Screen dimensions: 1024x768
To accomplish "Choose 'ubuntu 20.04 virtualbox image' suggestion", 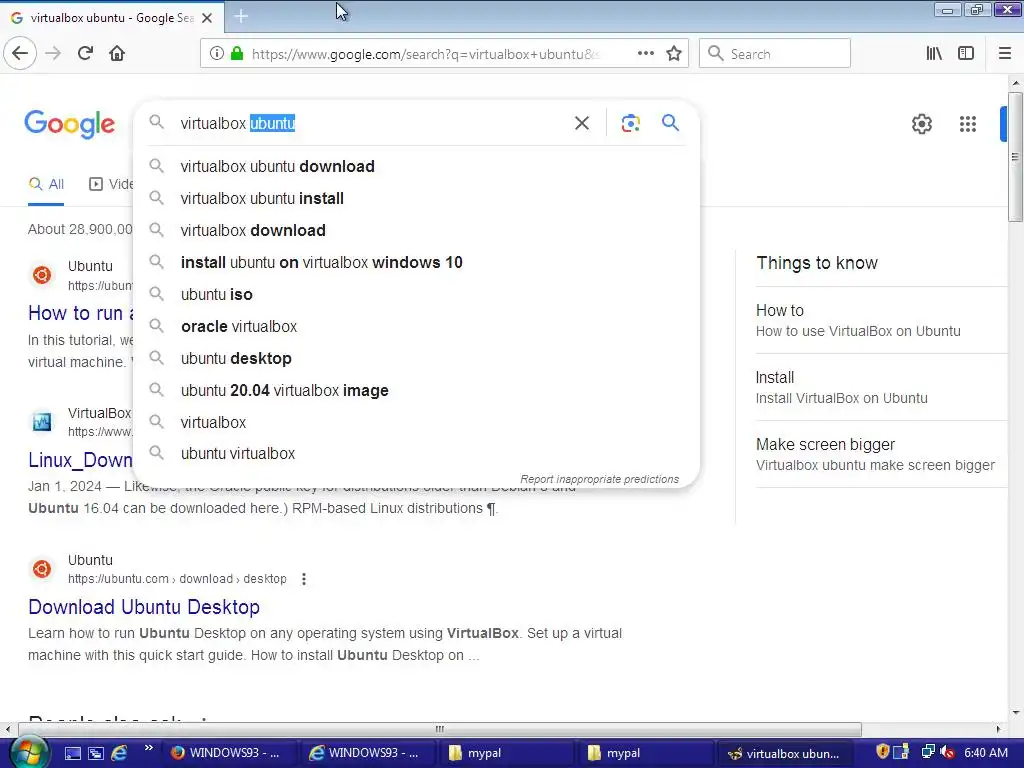I will coord(416,391).
